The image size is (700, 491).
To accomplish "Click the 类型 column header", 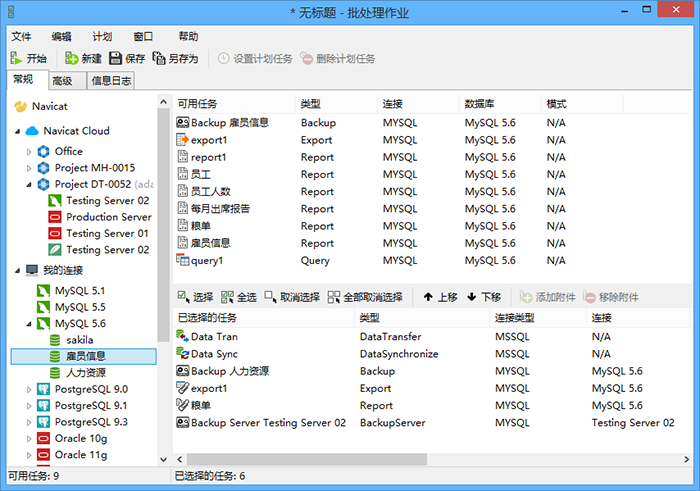I will 310,104.
